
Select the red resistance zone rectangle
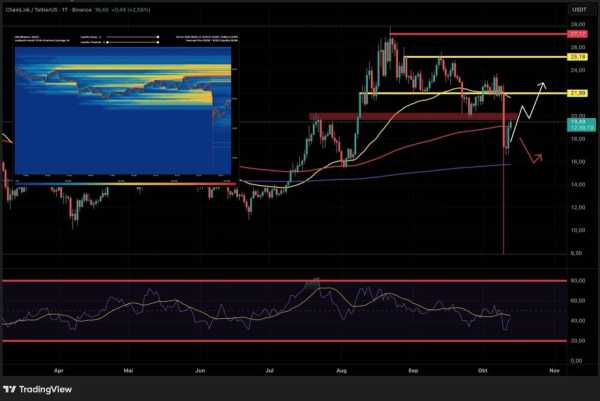(x=400, y=117)
